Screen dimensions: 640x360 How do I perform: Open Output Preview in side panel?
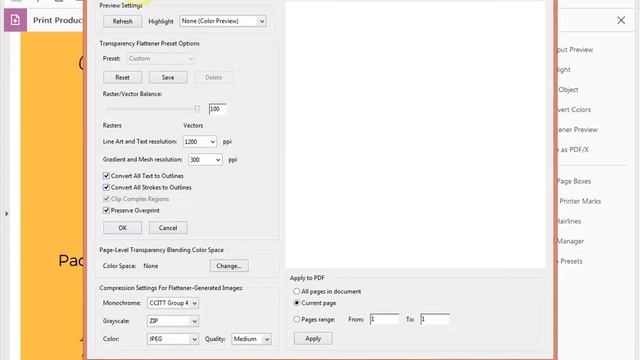pos(574,50)
